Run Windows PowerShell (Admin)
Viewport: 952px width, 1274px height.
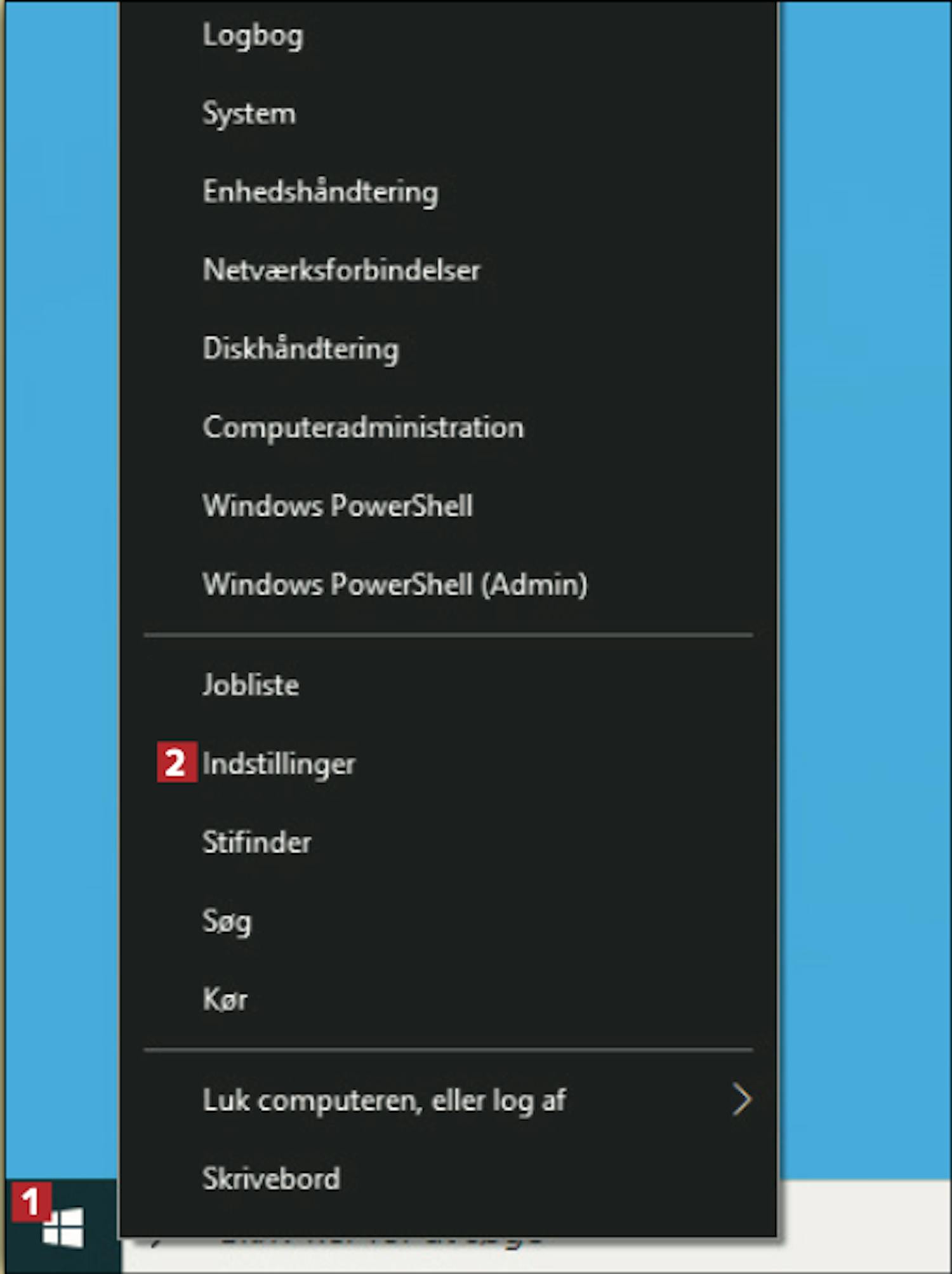[395, 585]
